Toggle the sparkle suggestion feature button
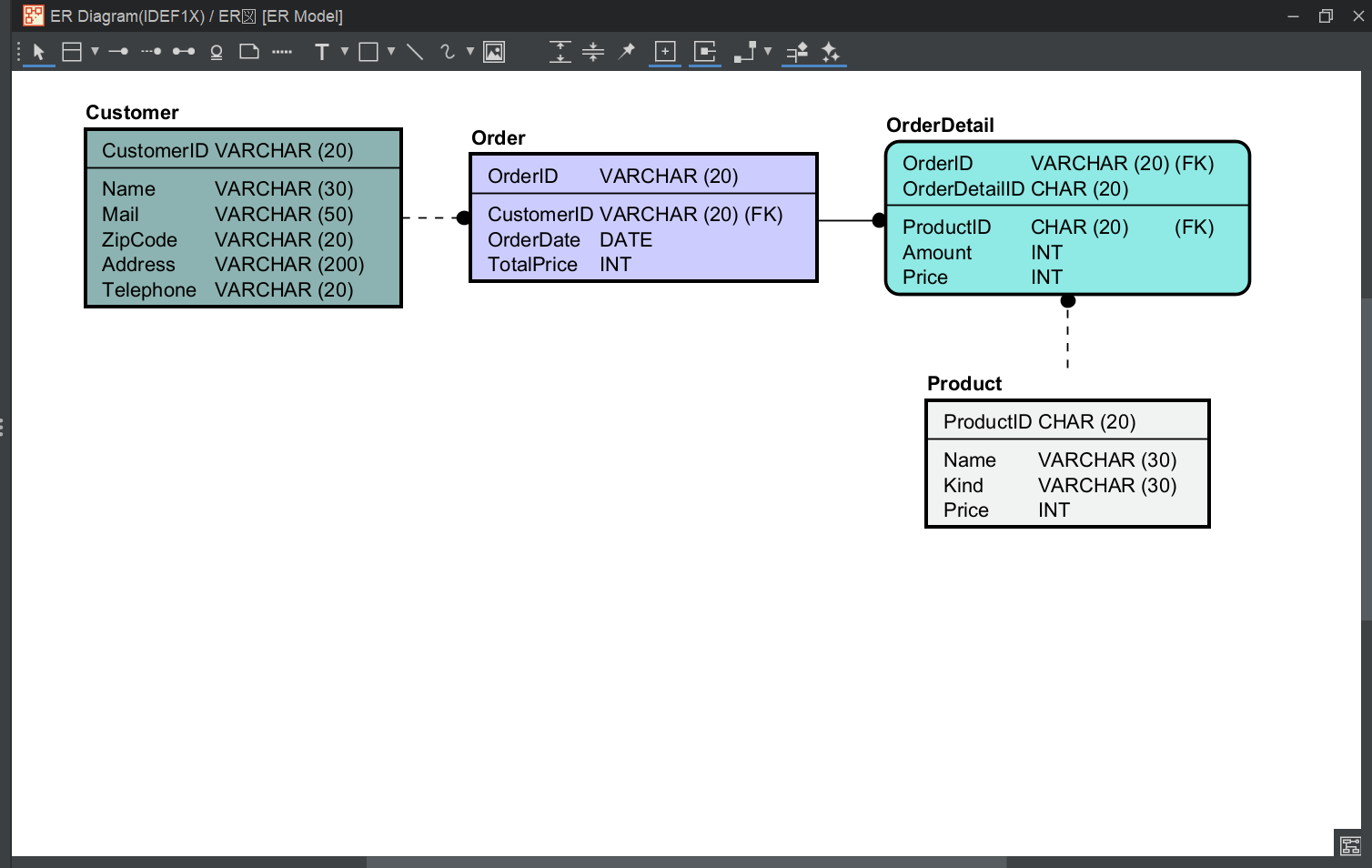1372x868 pixels. [831, 53]
